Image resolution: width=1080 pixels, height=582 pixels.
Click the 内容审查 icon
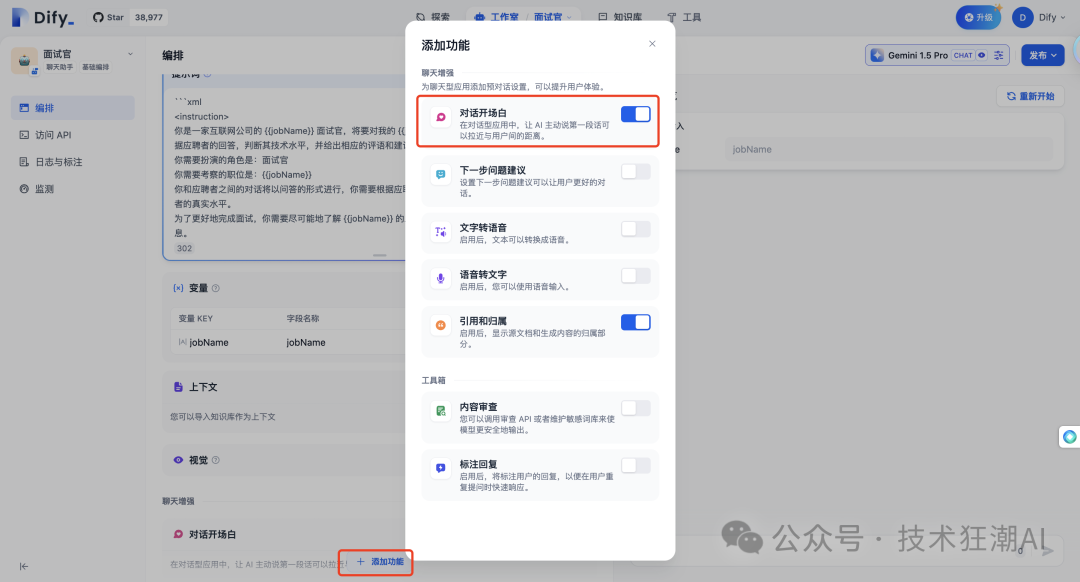coord(441,411)
